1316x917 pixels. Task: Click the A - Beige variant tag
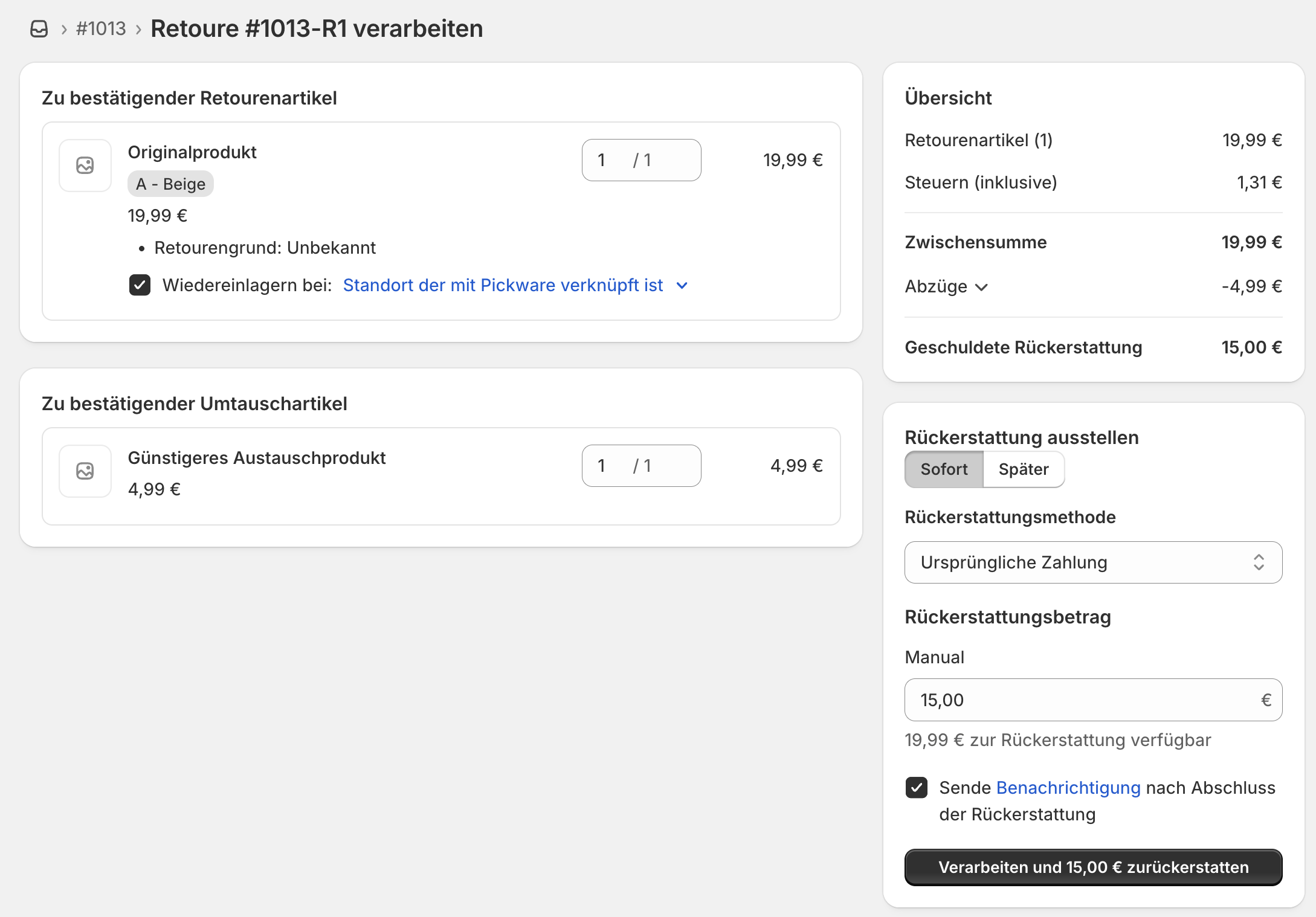(x=170, y=184)
